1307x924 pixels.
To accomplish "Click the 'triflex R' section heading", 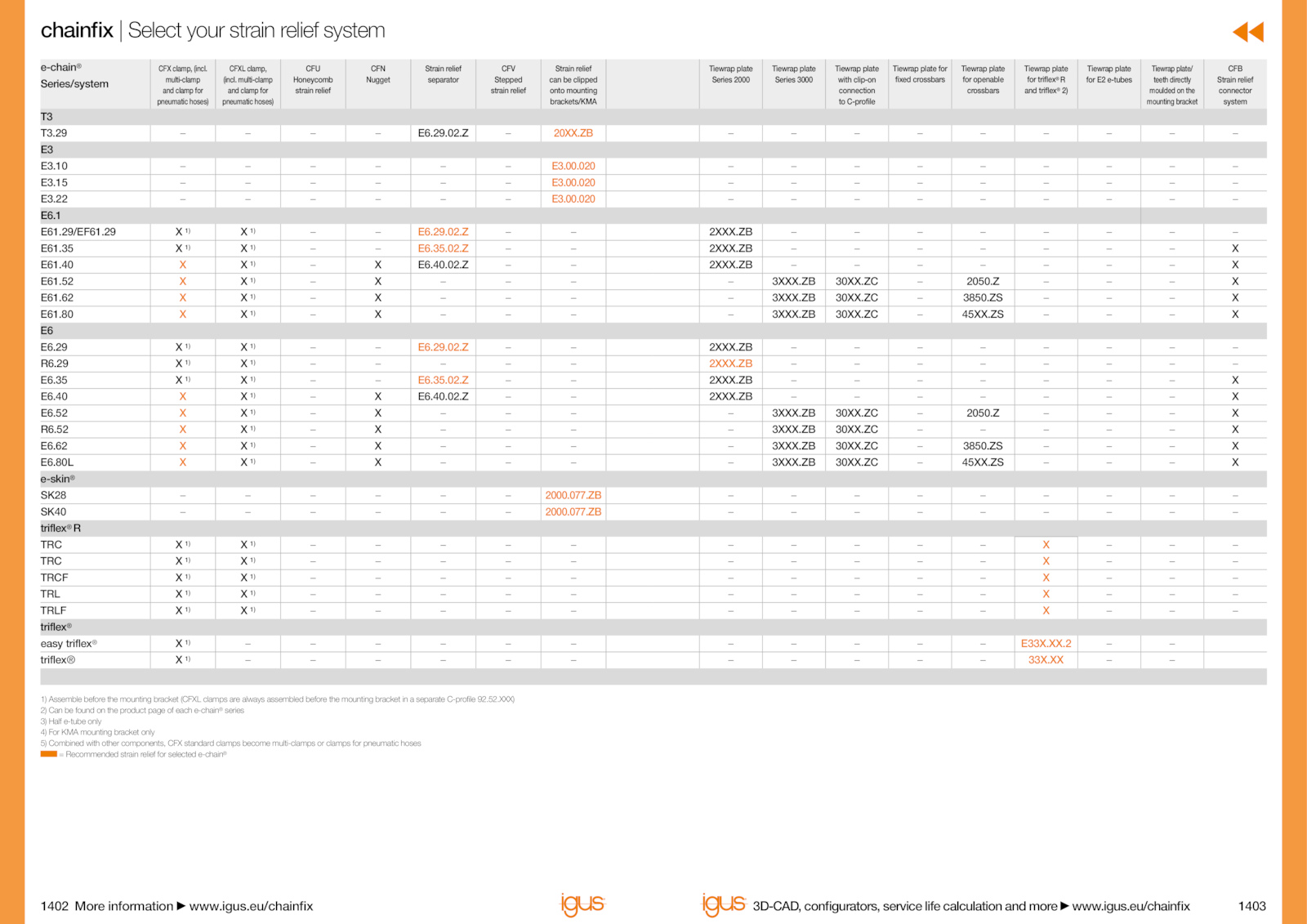I will [60, 529].
